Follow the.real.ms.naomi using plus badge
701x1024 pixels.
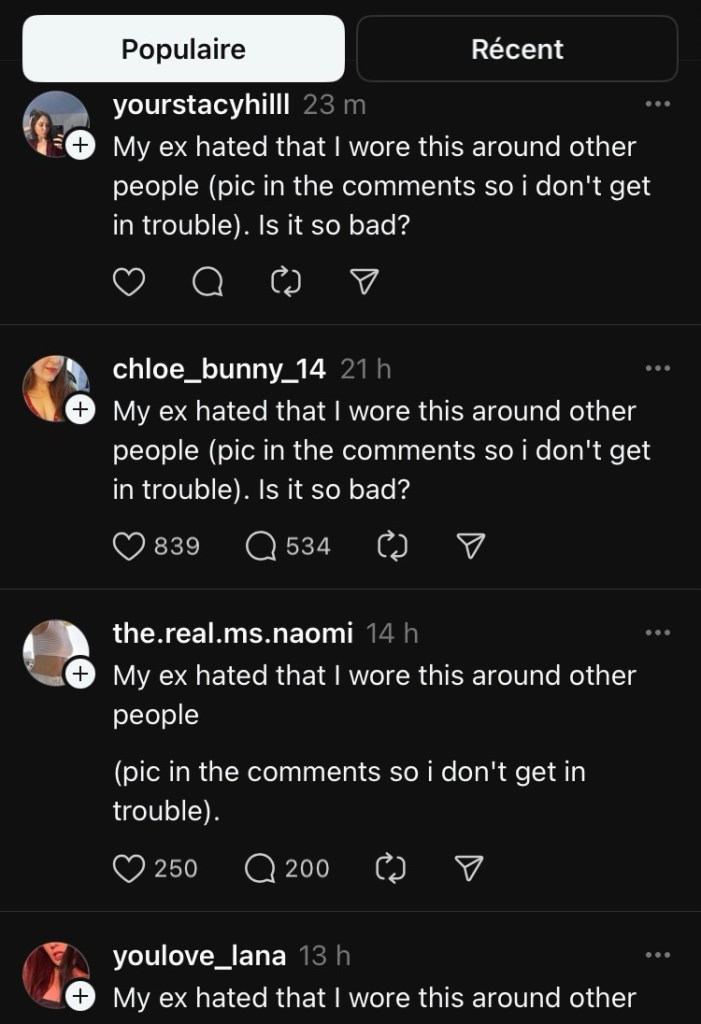(79, 675)
